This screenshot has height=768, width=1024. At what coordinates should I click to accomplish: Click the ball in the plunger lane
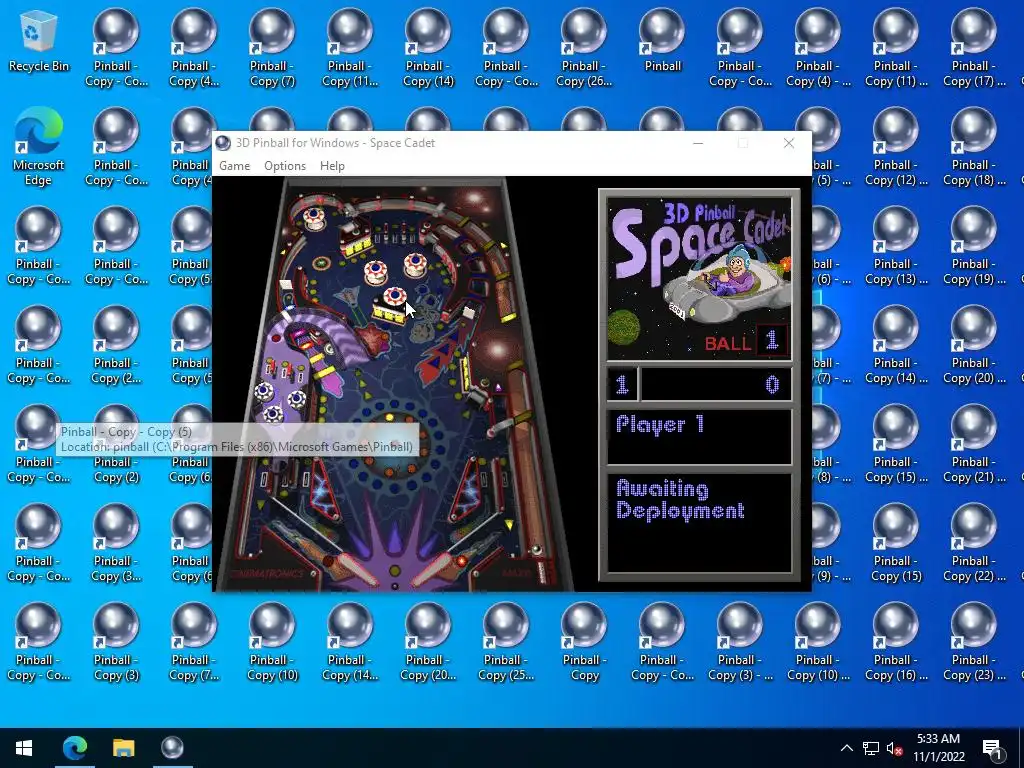537,550
